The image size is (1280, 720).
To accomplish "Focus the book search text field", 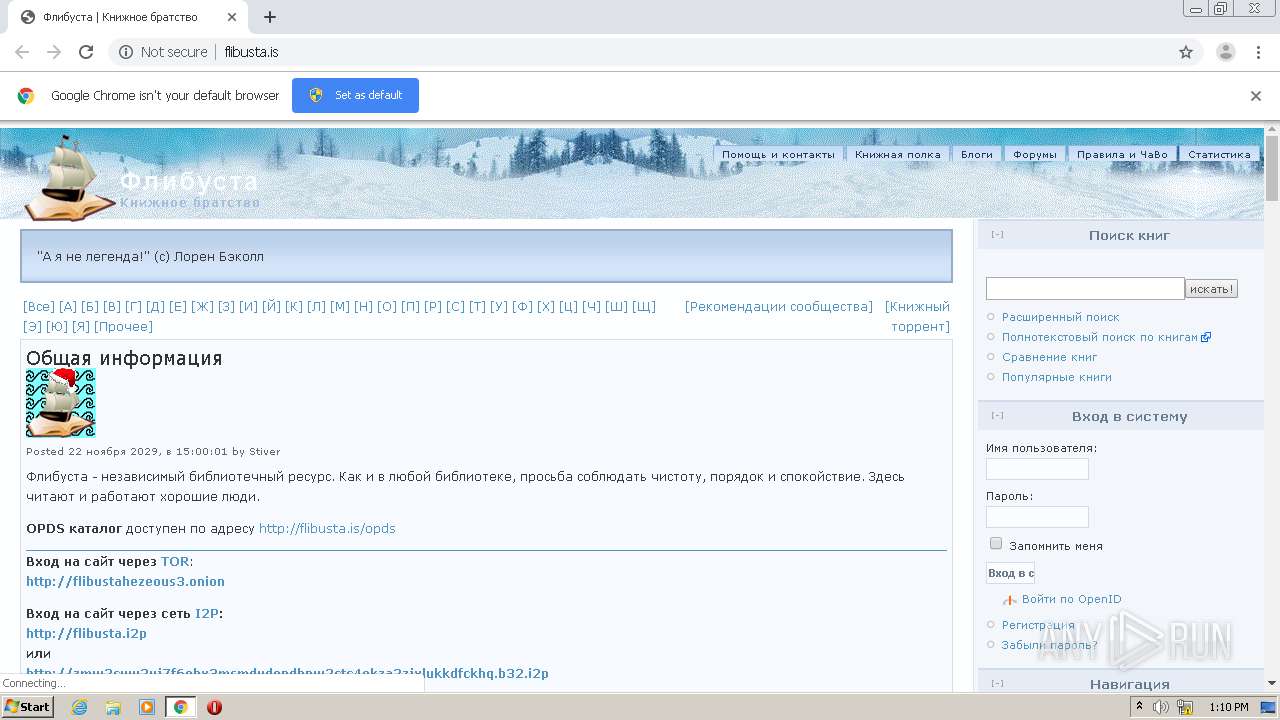I will tap(1085, 289).
